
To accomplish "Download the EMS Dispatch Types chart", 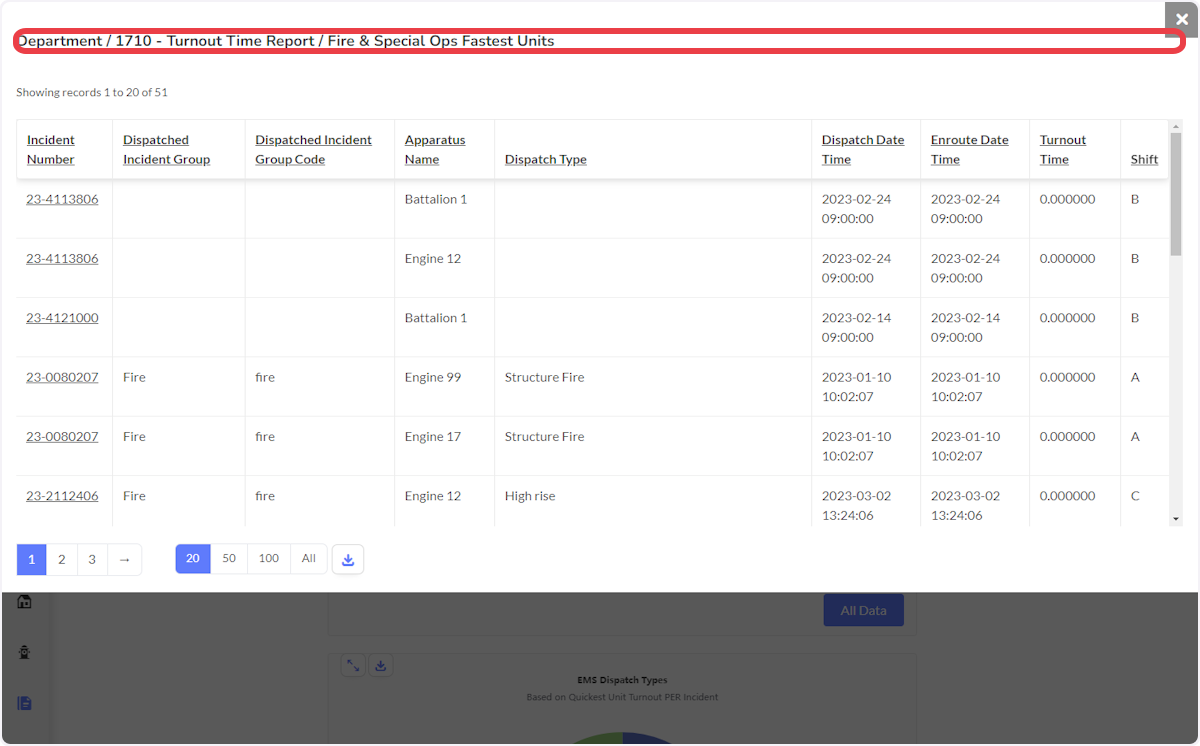I will [380, 665].
